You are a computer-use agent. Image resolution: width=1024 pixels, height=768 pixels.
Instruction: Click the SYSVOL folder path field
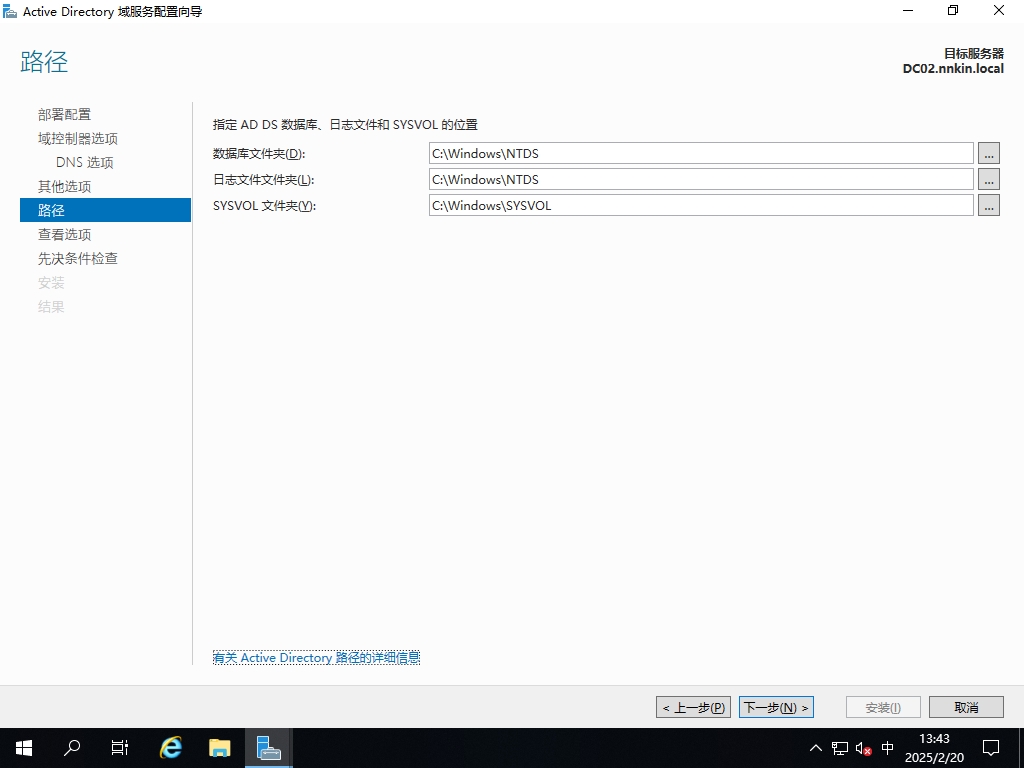700,205
